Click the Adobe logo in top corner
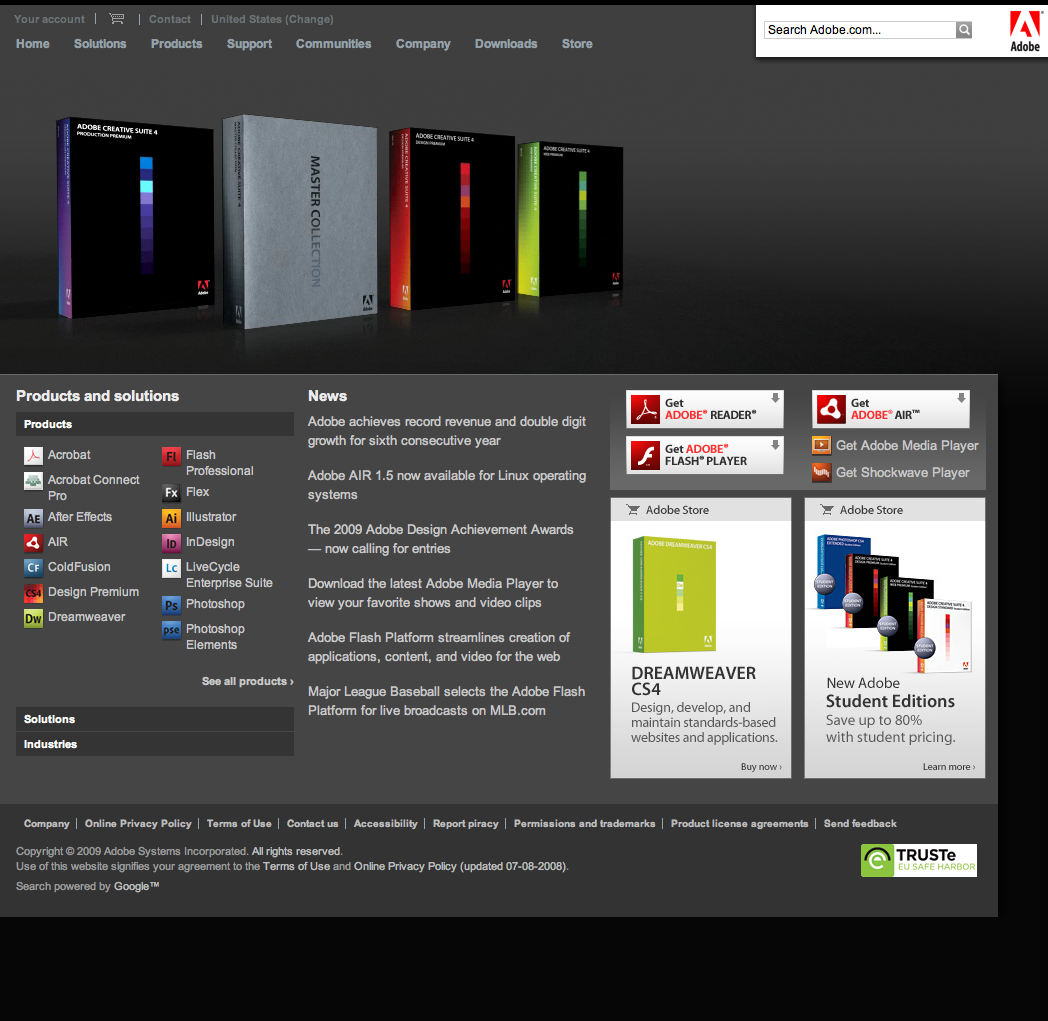1048x1021 pixels. 1024,31
